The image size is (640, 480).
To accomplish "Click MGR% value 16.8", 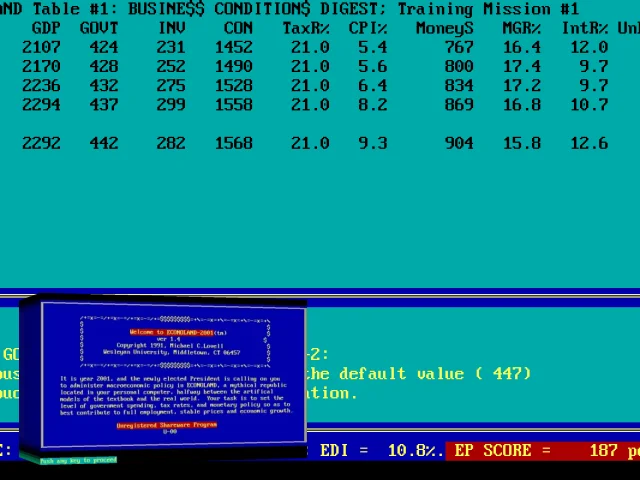I will (x=522, y=105).
